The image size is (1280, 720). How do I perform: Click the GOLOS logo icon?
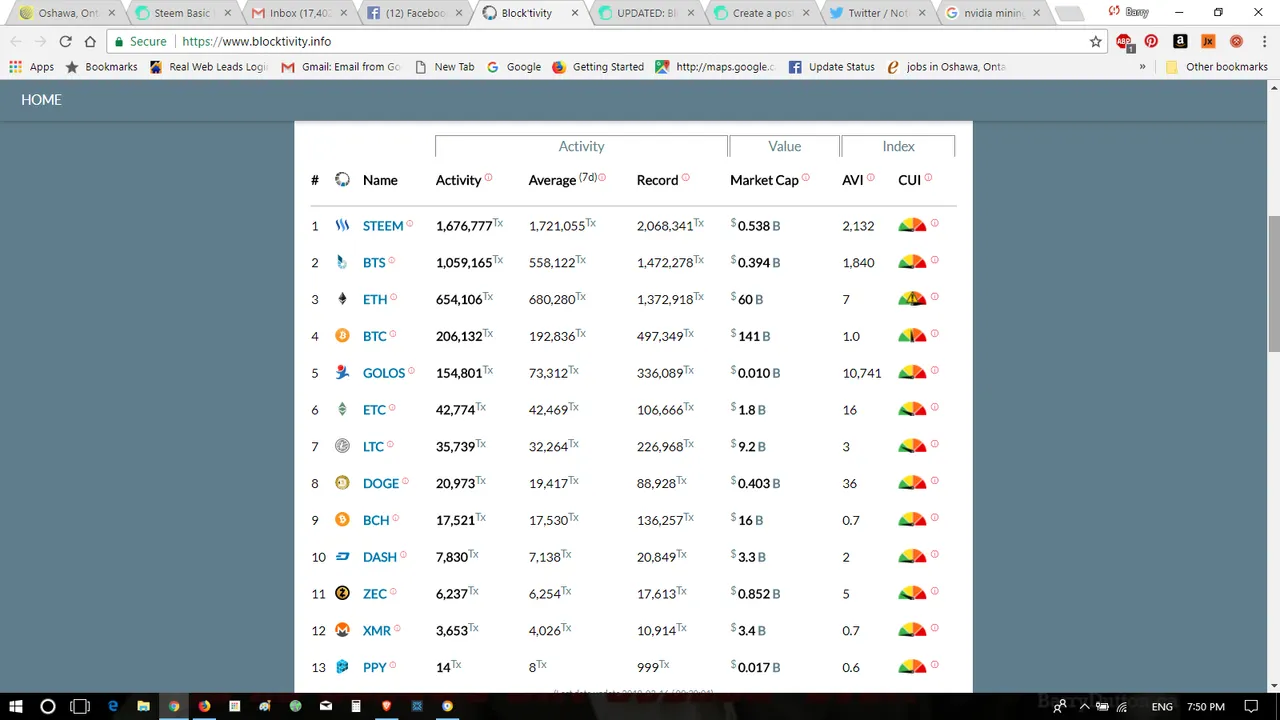(342, 372)
